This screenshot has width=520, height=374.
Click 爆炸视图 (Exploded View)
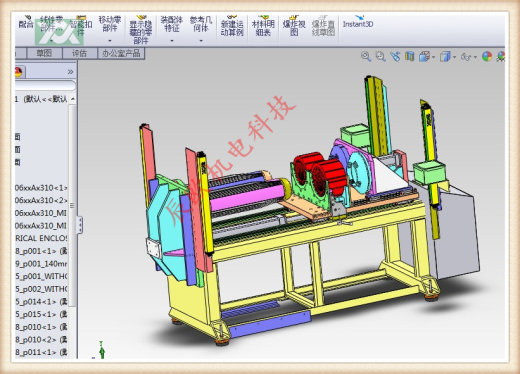(294, 27)
